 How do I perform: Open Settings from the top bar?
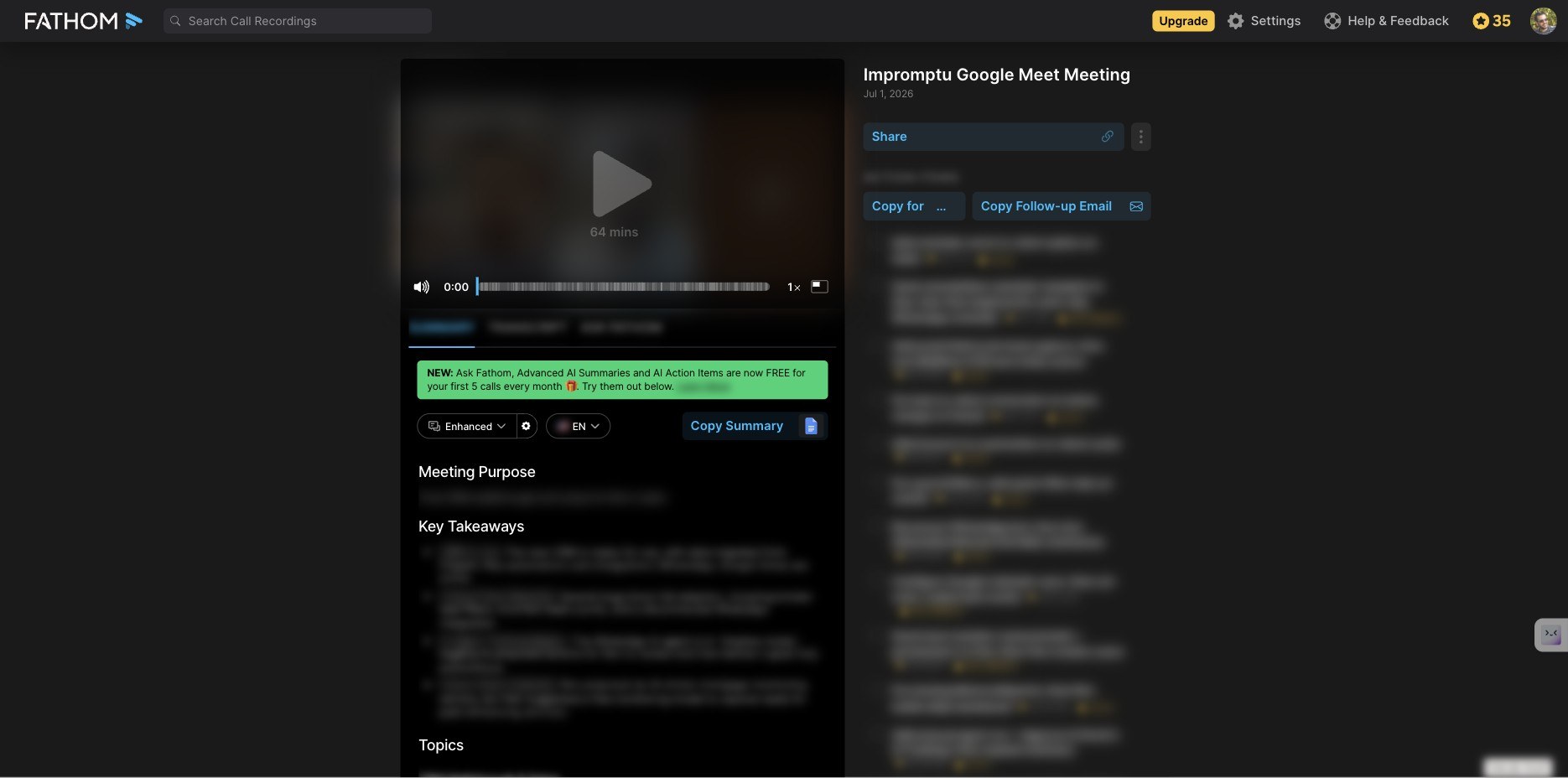point(1264,21)
